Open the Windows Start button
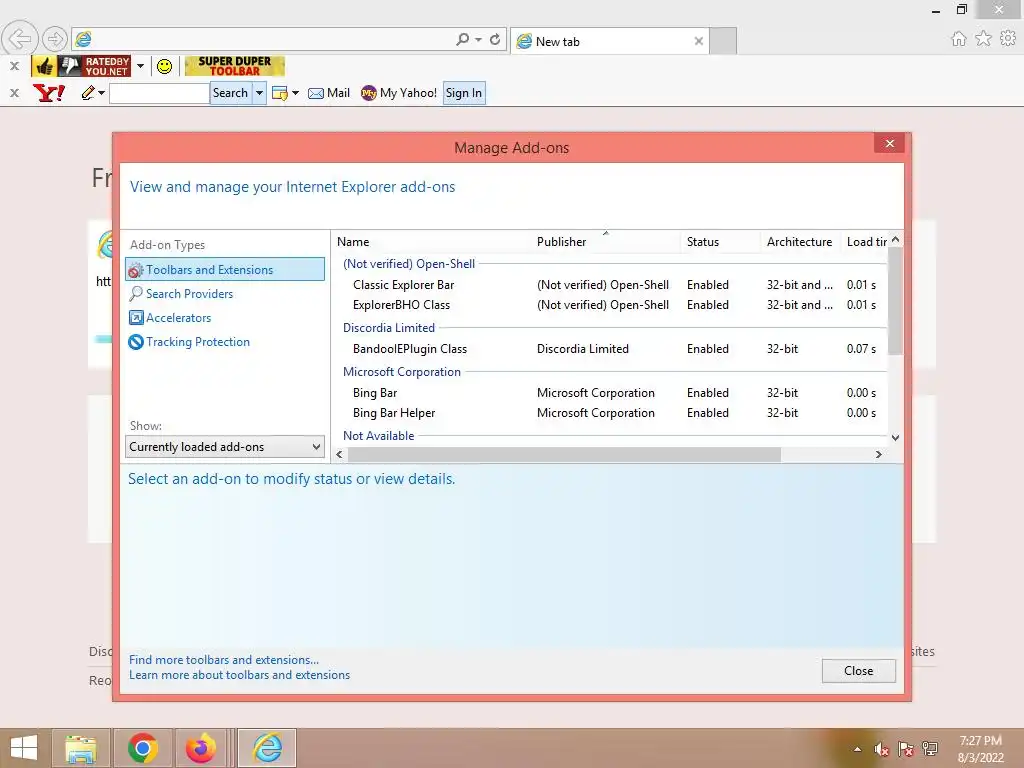Image resolution: width=1024 pixels, height=768 pixels. pyautogui.click(x=24, y=748)
